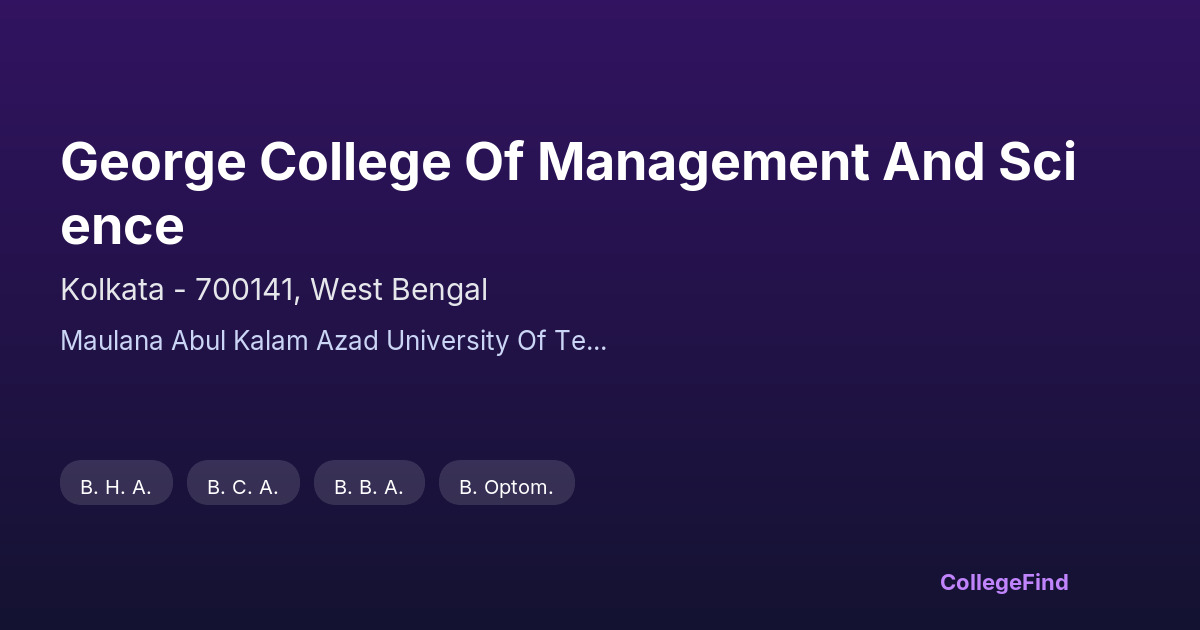This screenshot has width=1200, height=630.
Task: Click the word 'University' in affiliation line
Action: coord(447,341)
